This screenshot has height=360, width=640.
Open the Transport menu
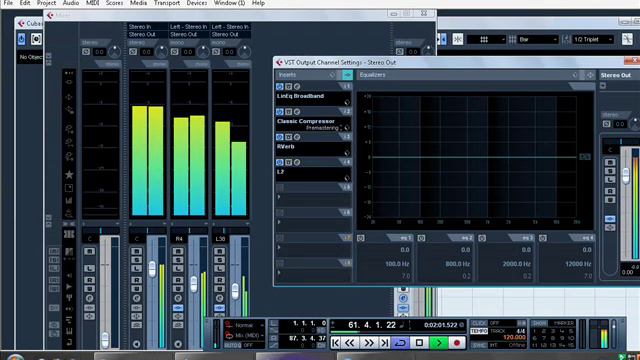167,3
